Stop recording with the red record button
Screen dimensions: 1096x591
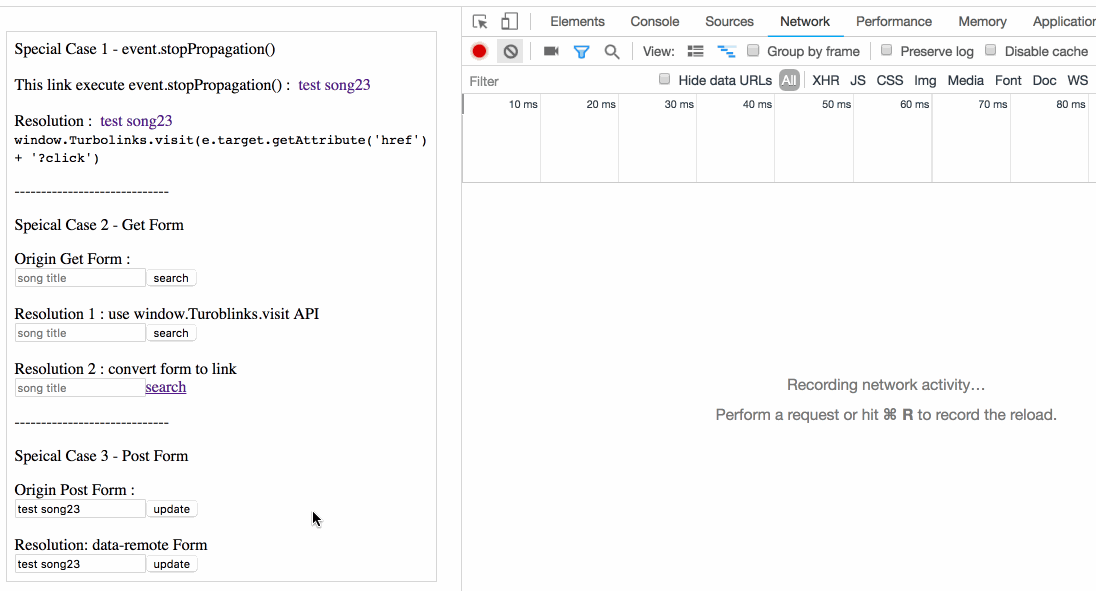click(x=480, y=51)
